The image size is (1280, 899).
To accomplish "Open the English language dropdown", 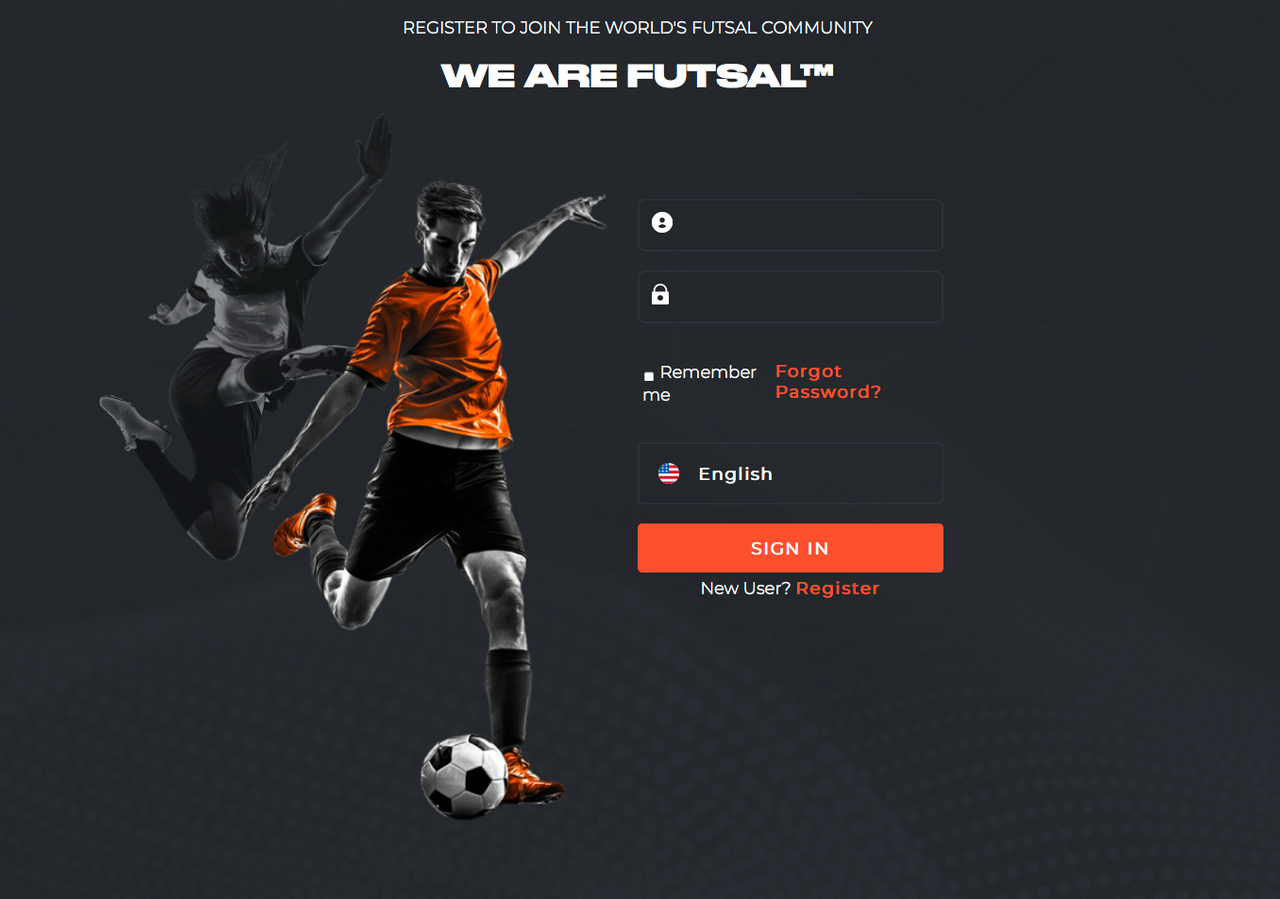I will pos(790,474).
